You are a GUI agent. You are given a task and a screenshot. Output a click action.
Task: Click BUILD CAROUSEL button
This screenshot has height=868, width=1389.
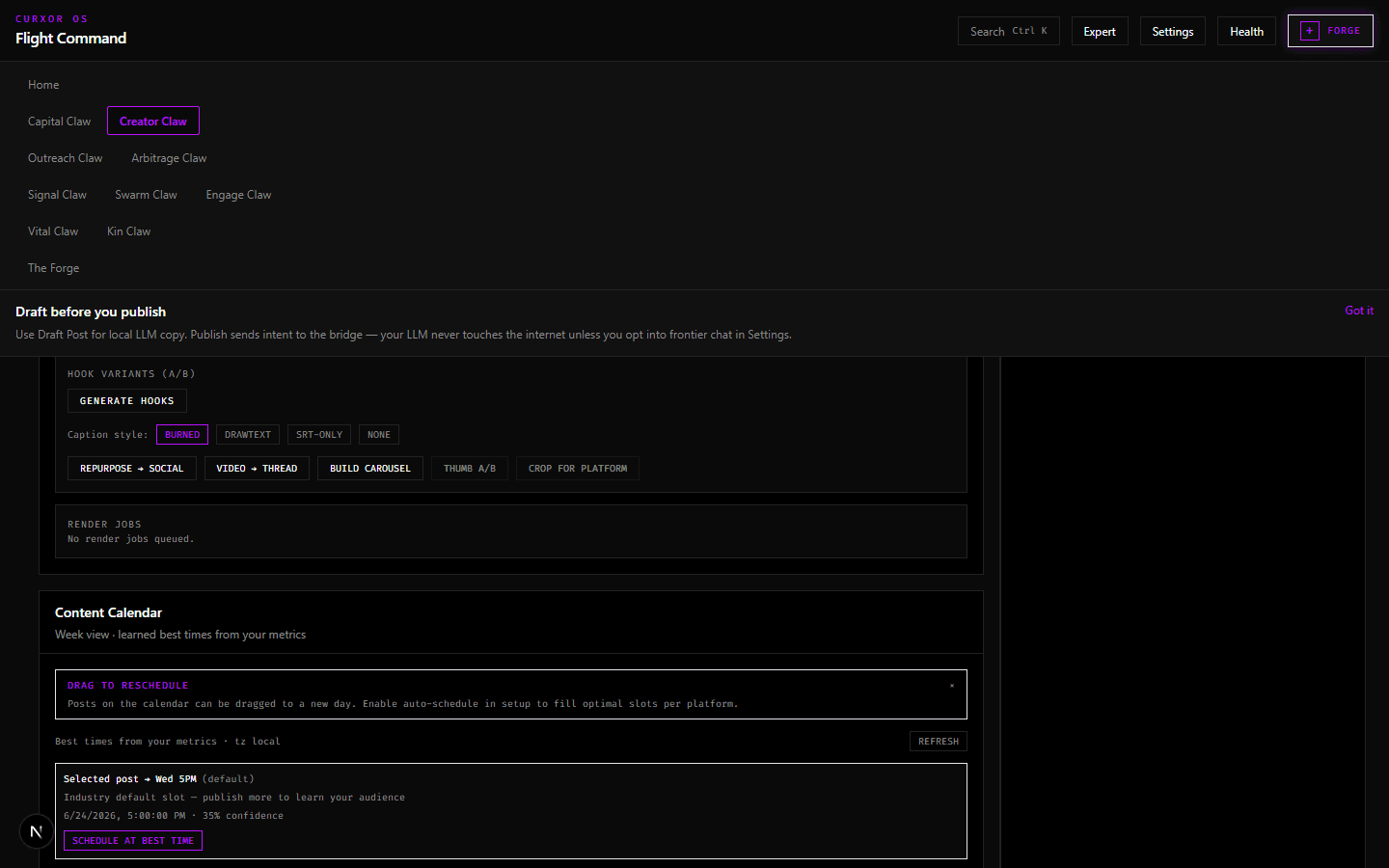370,469
